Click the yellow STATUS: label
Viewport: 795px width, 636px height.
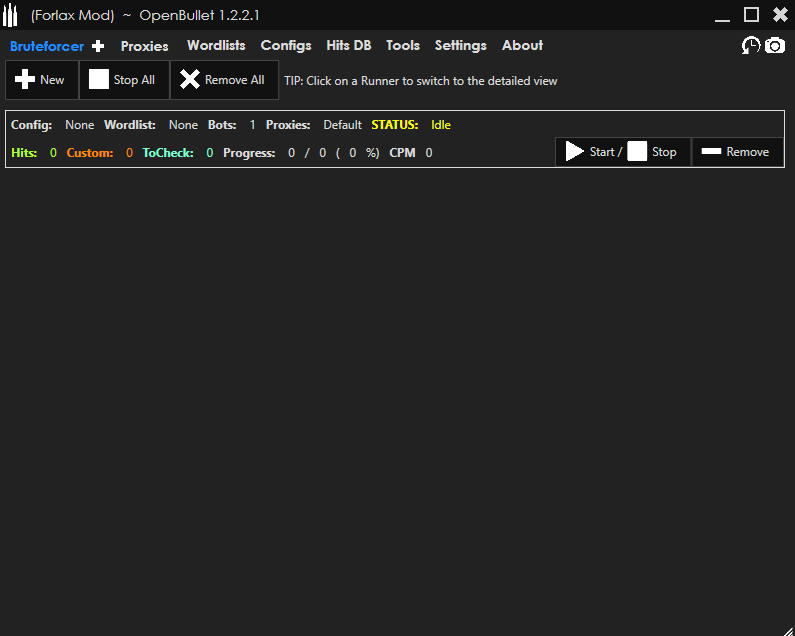[x=394, y=125]
